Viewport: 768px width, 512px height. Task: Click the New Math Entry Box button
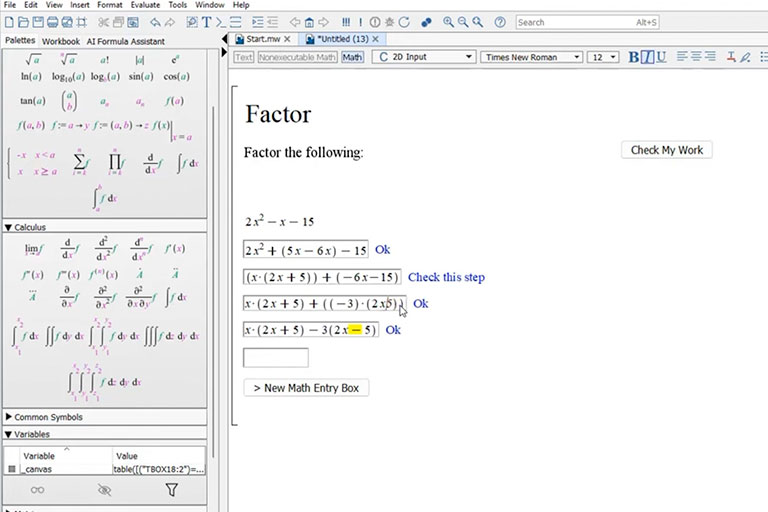[307, 387]
